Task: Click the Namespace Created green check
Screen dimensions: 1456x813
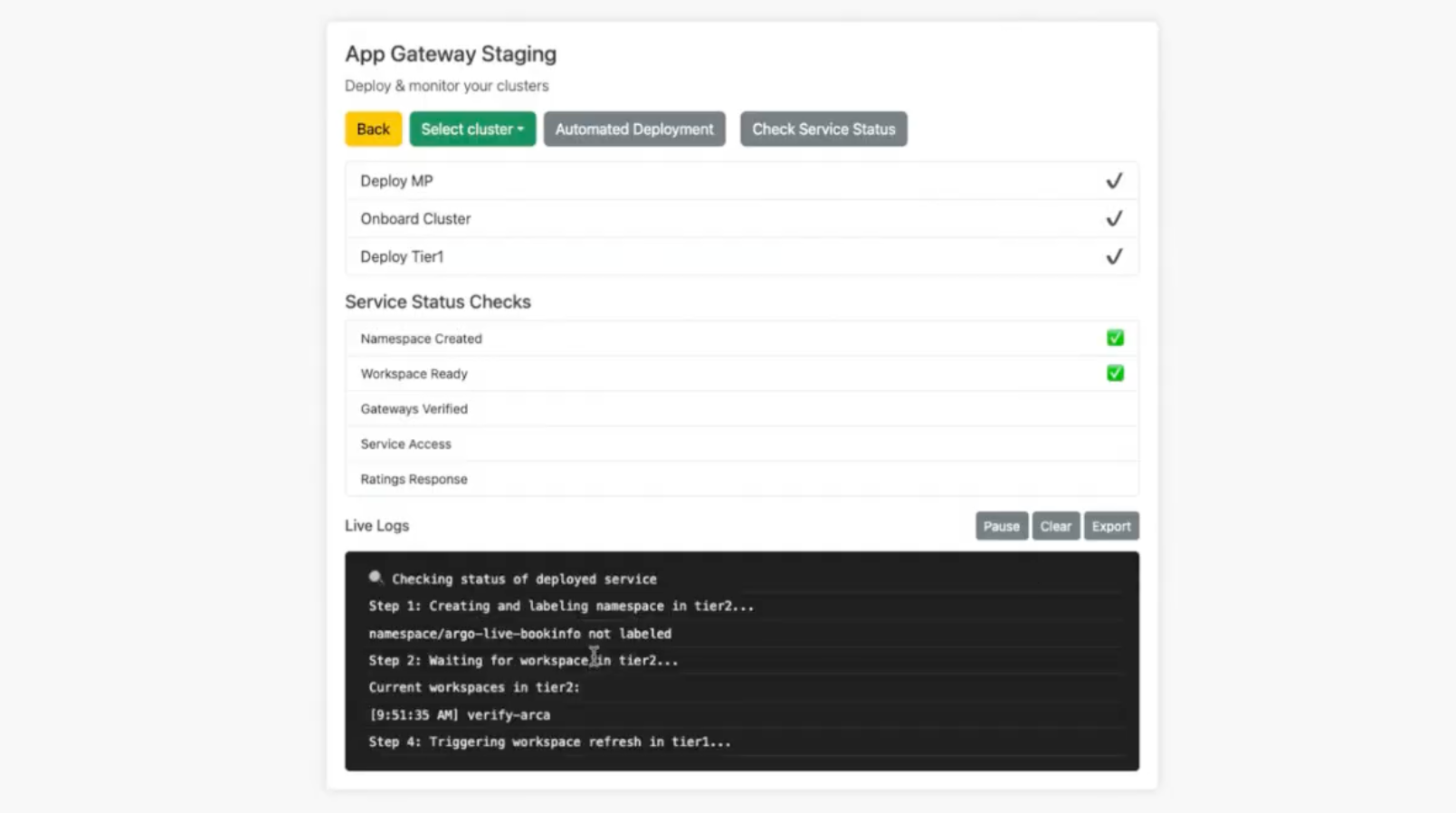Action: pos(1115,338)
